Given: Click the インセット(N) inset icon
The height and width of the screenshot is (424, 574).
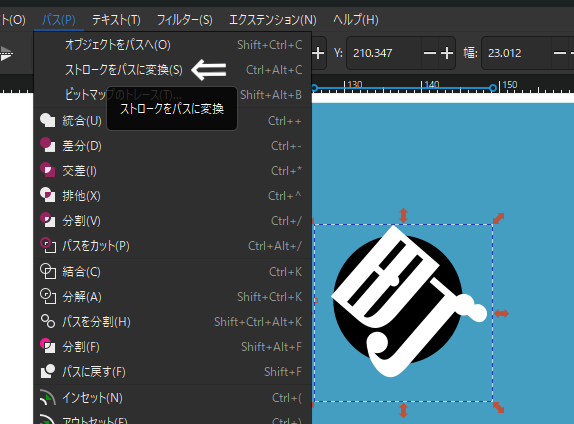Looking at the screenshot, I should tap(48, 397).
